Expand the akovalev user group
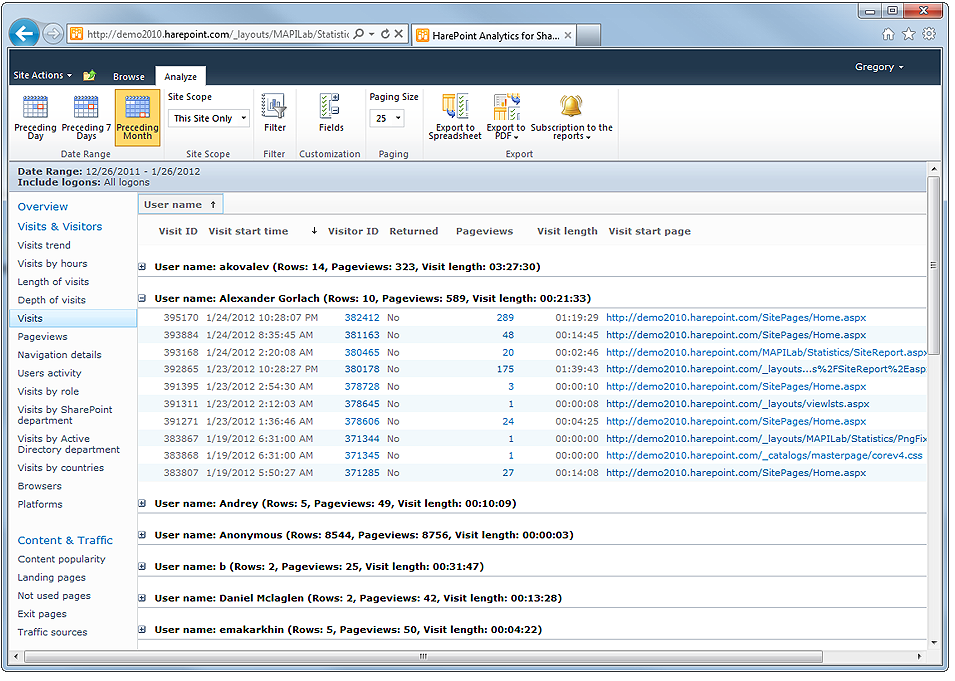The height and width of the screenshot is (681, 955). [x=142, y=267]
